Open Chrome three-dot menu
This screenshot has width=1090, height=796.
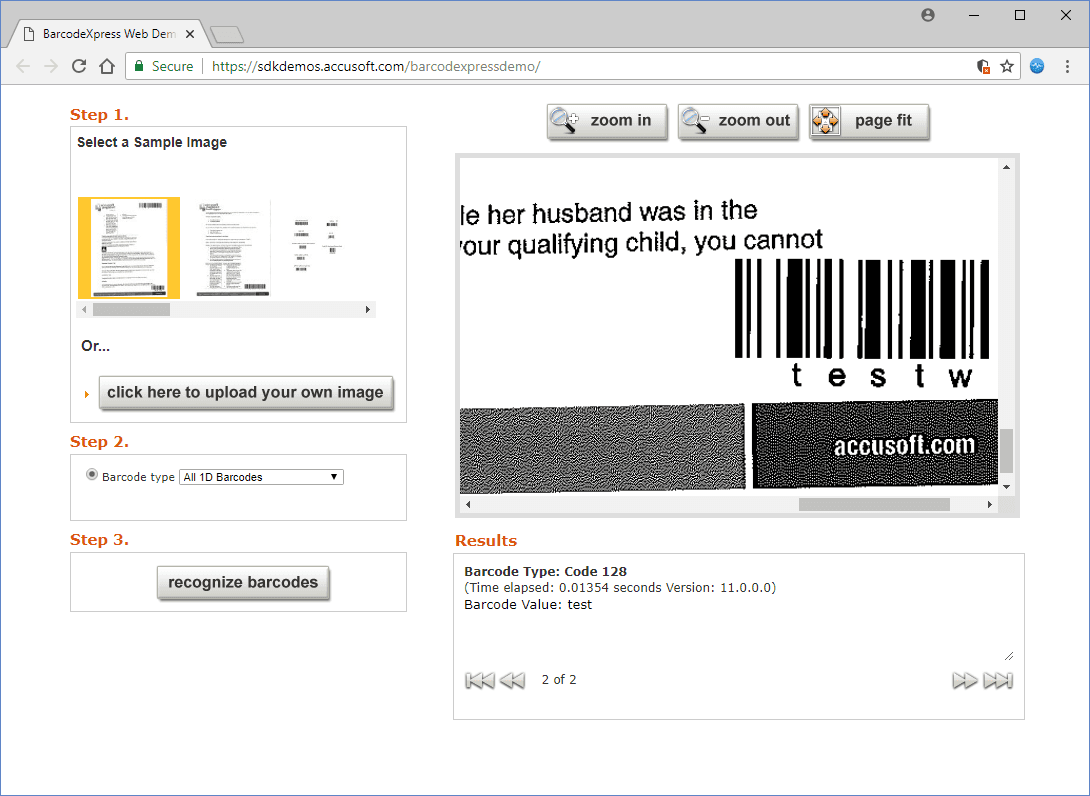tap(1067, 66)
